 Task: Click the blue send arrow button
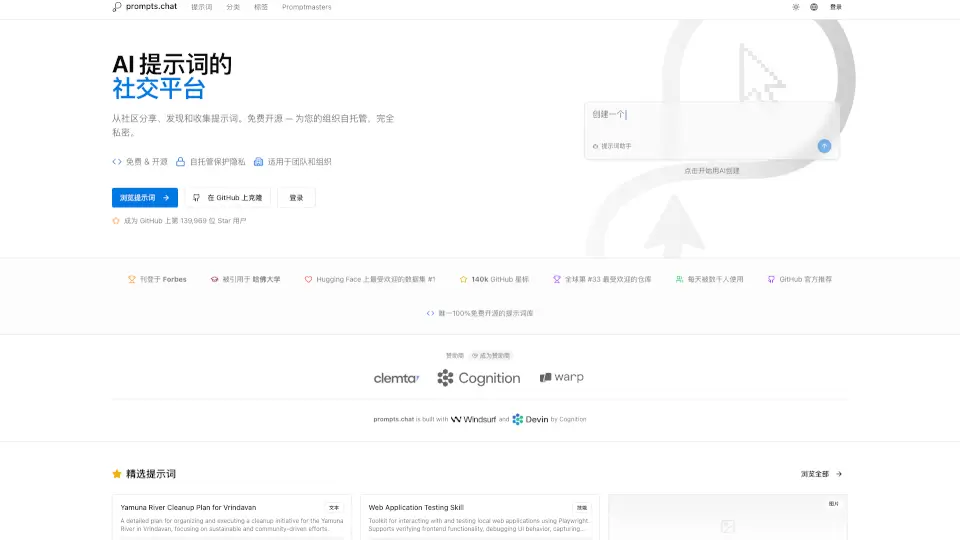click(824, 146)
